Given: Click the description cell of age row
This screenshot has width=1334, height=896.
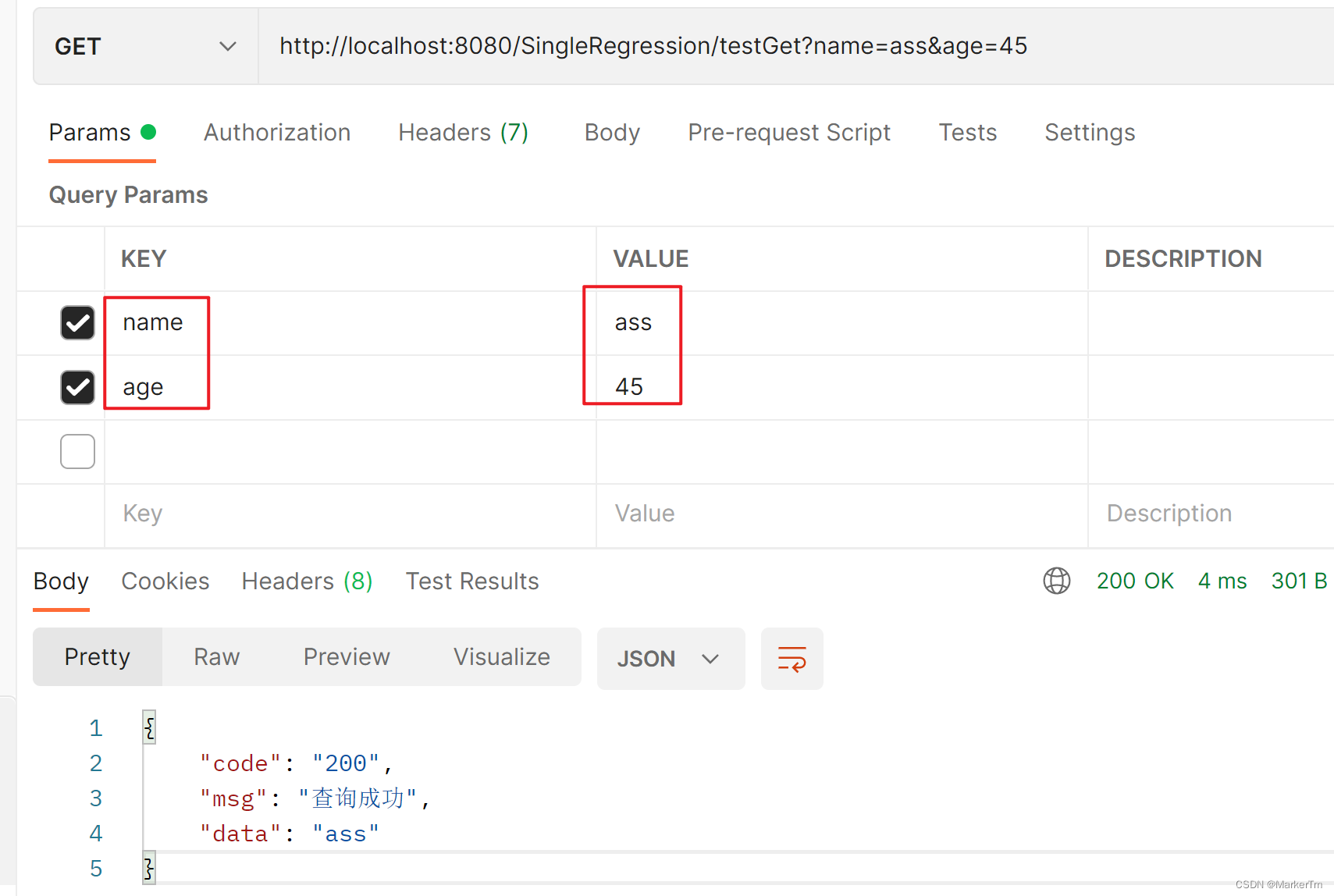Looking at the screenshot, I should pyautogui.click(x=1211, y=388).
